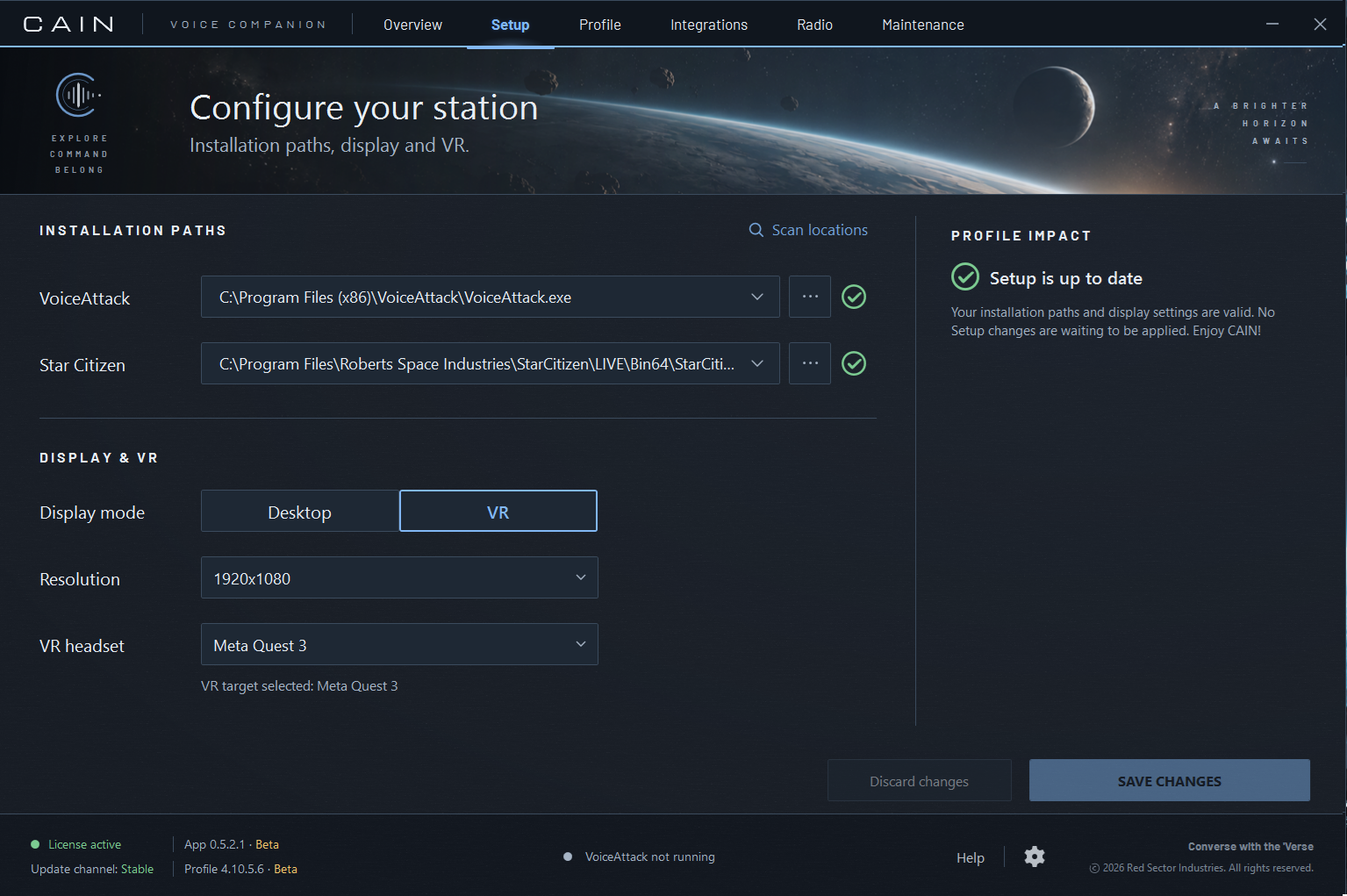Click the VR target selected: Meta Quest 3 note
Screen dimensions: 1347x896
pos(299,685)
